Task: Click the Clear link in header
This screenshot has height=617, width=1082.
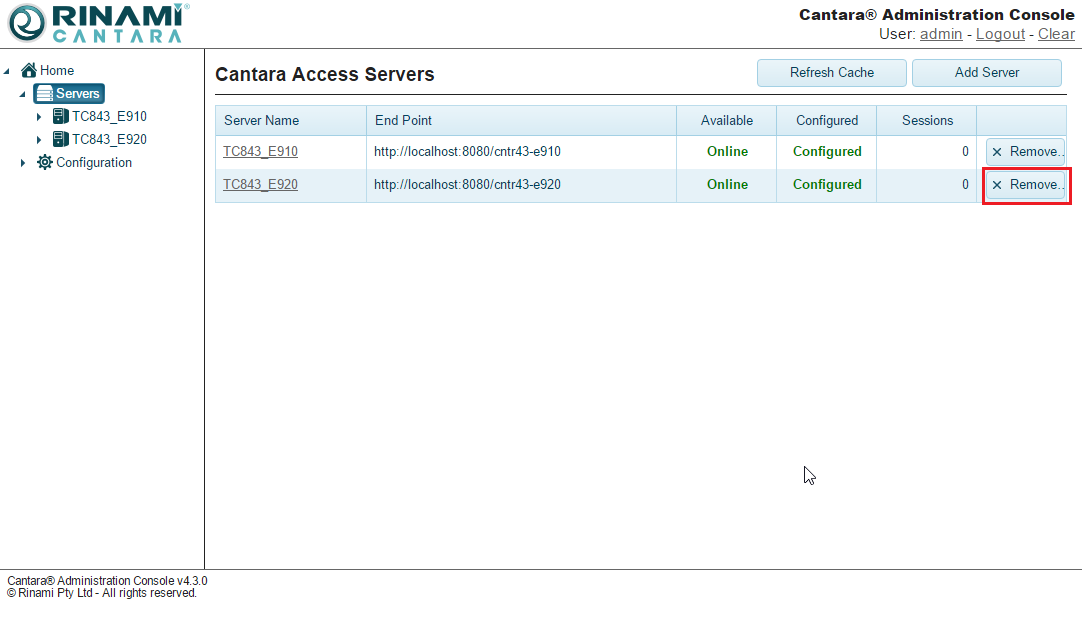Action: [1056, 34]
